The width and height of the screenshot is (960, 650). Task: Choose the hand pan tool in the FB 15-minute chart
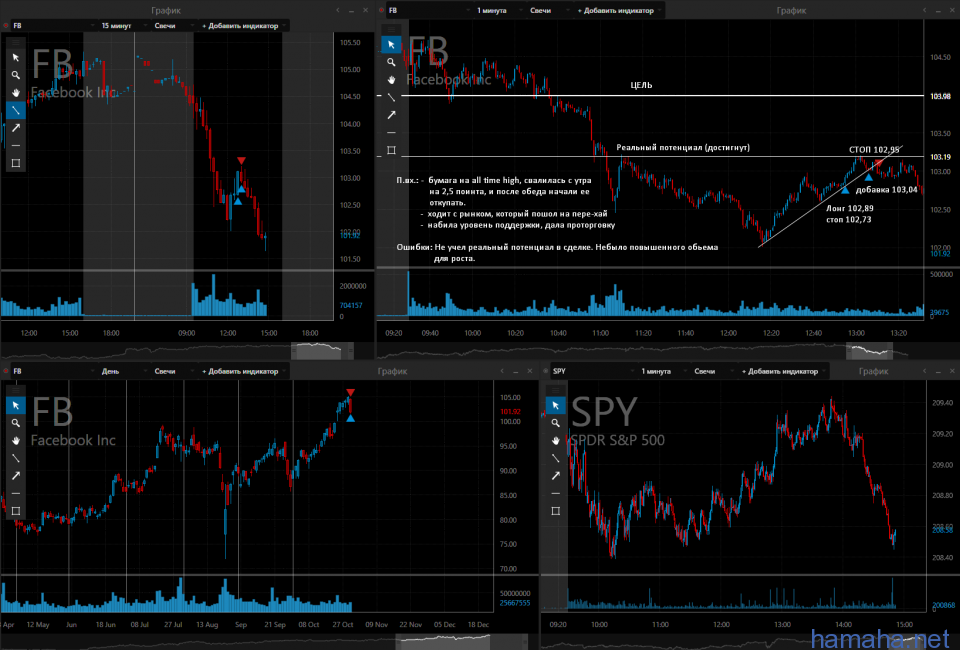point(16,93)
